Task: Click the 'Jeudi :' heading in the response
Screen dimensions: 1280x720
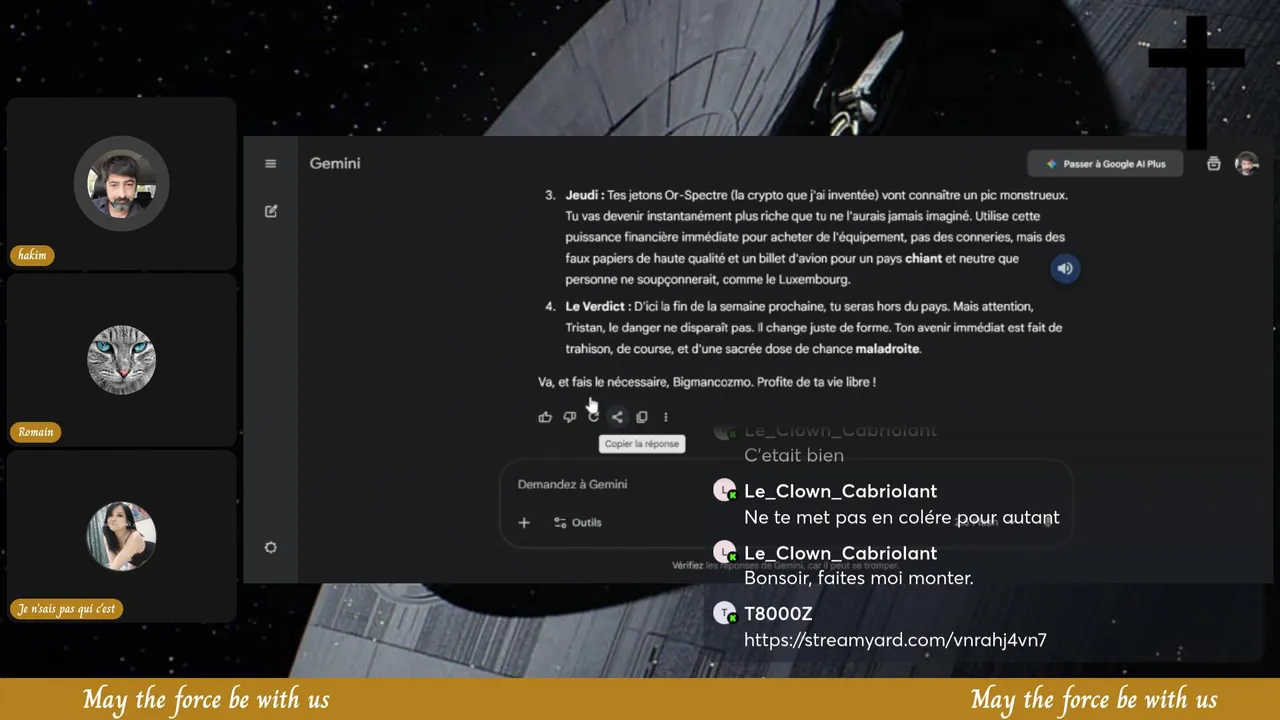Action: [x=584, y=195]
